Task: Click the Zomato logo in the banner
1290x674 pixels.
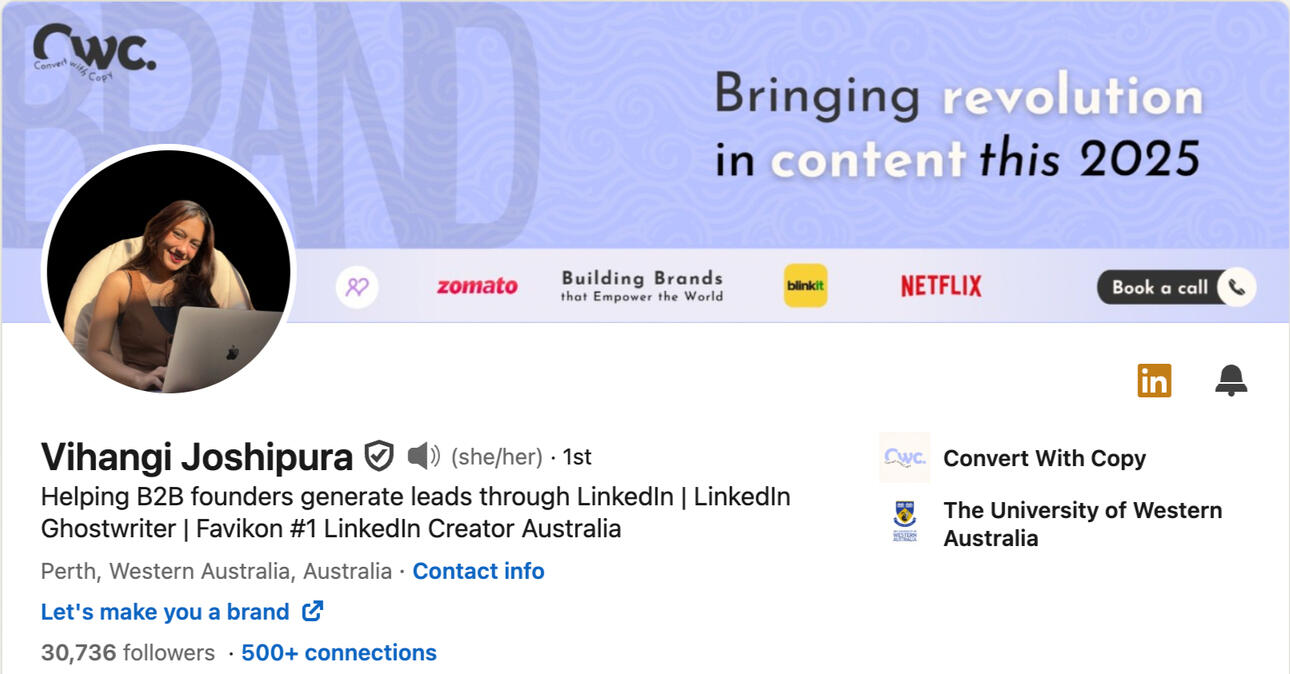Action: [x=477, y=287]
